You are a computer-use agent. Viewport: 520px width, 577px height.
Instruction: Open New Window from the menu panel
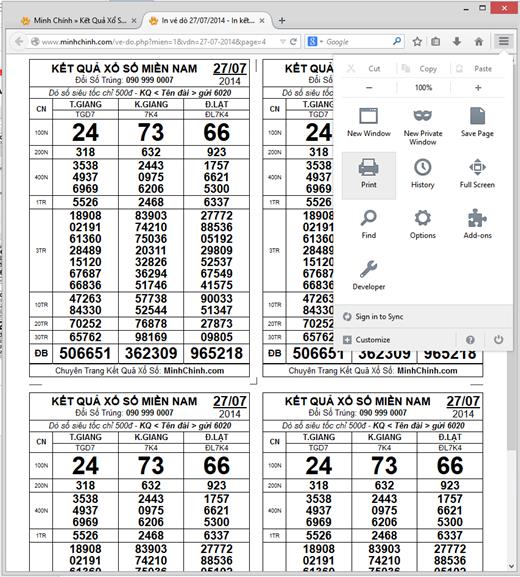coord(369,122)
